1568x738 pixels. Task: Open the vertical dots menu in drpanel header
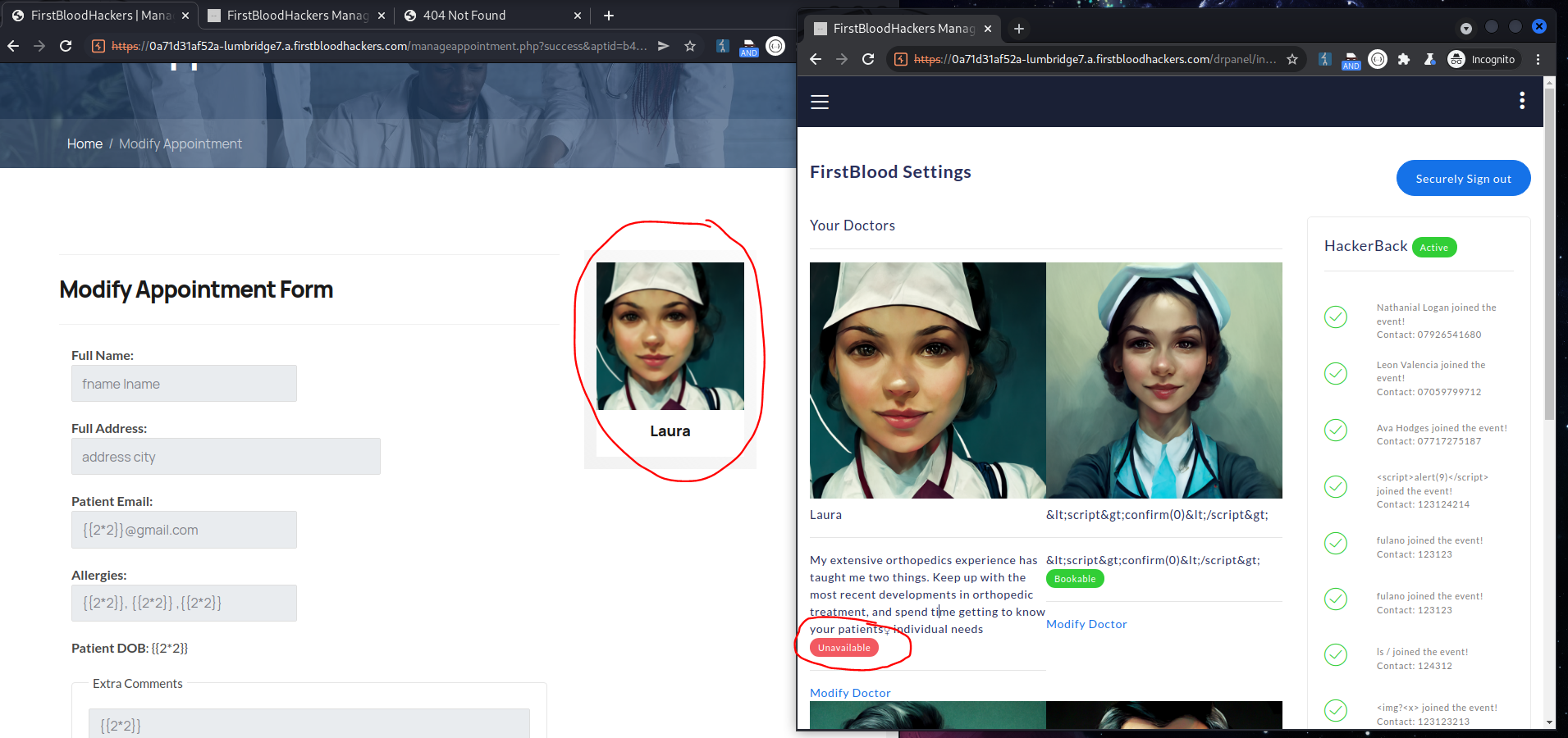click(x=1522, y=100)
